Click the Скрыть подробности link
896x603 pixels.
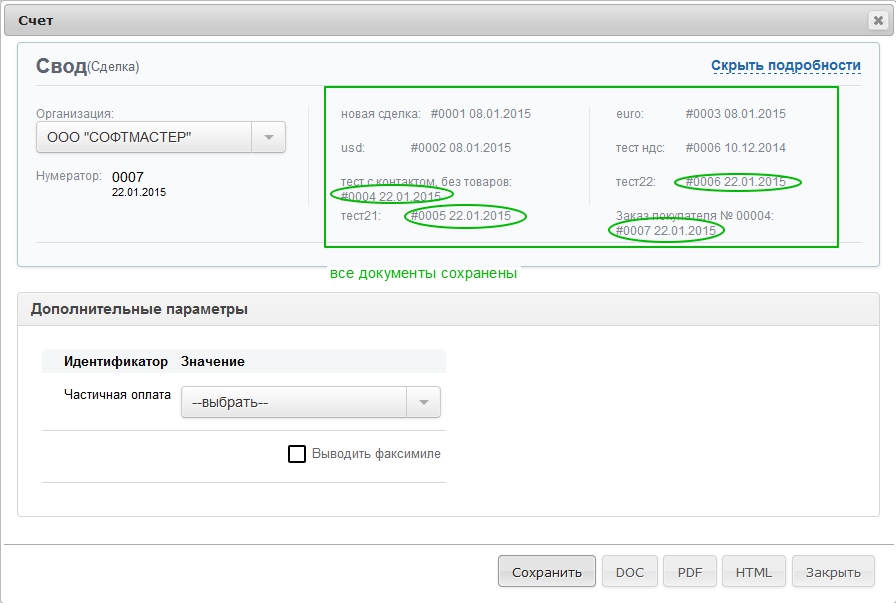[x=785, y=66]
